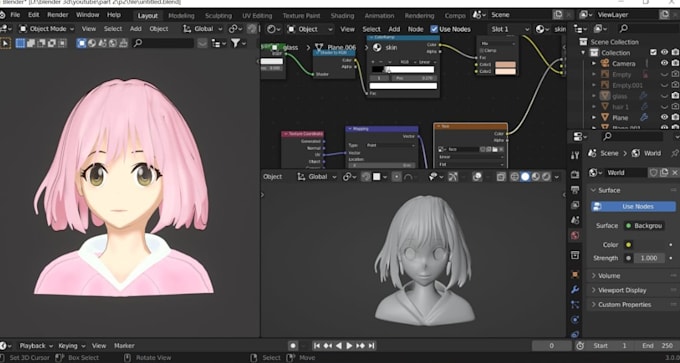
Task: Click the Extend selection mode icon
Action: click(x=31, y=43)
